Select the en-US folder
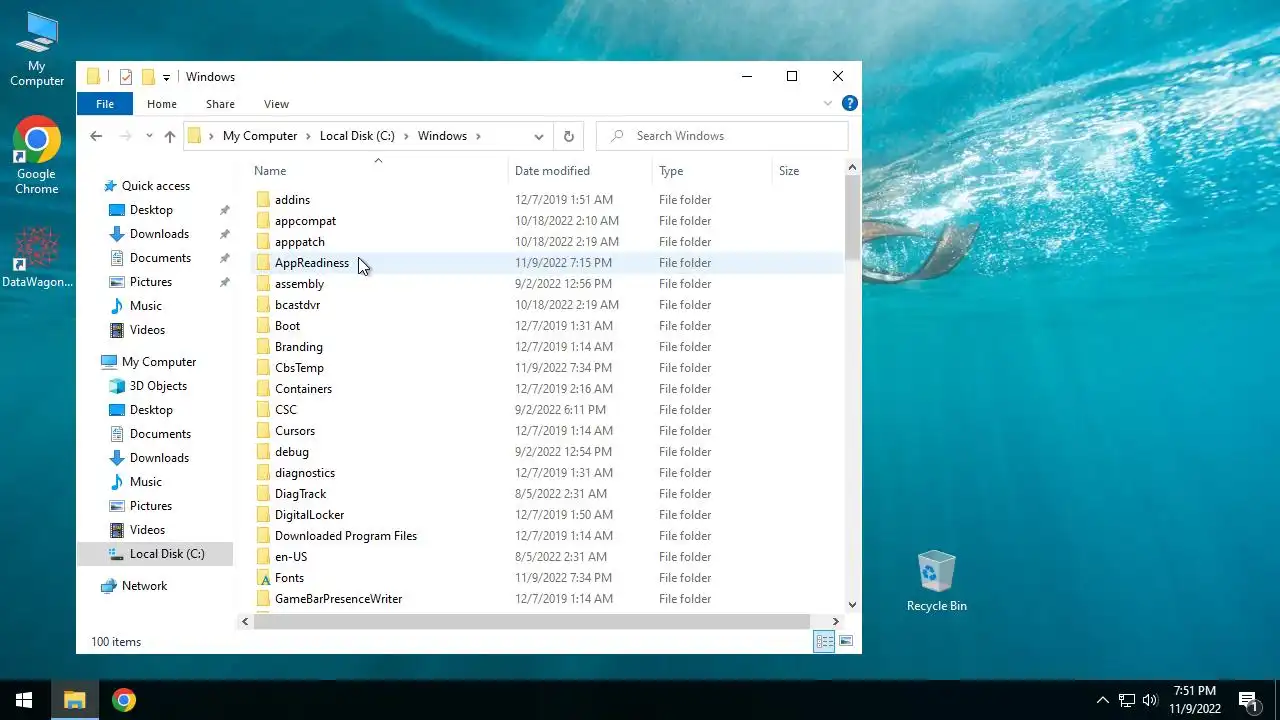Viewport: 1280px width, 720px height. pos(291,557)
